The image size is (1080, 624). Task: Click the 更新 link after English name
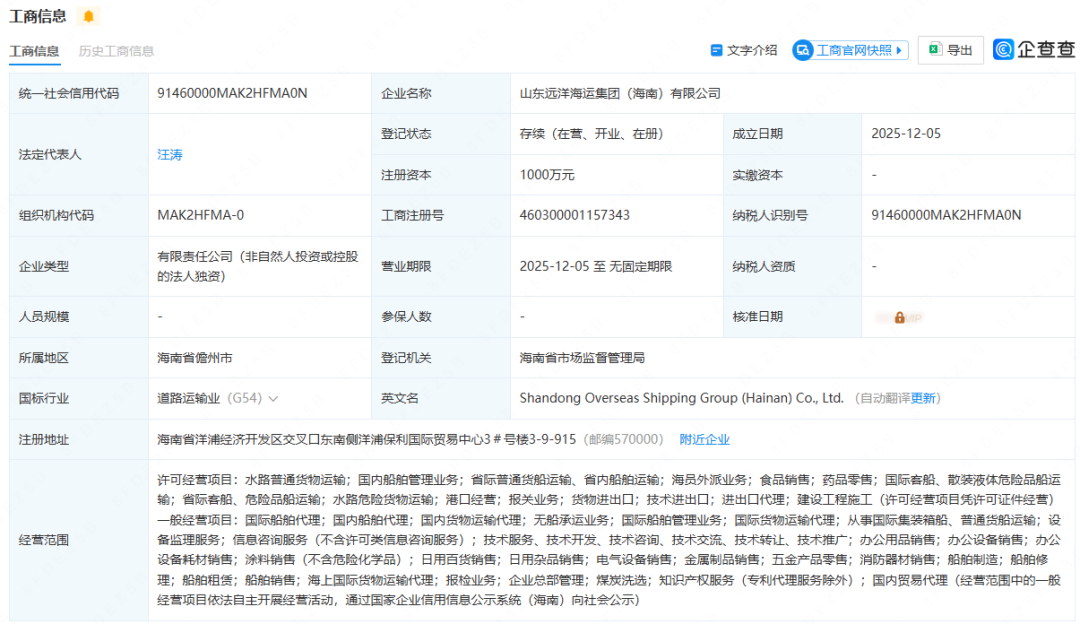click(924, 398)
